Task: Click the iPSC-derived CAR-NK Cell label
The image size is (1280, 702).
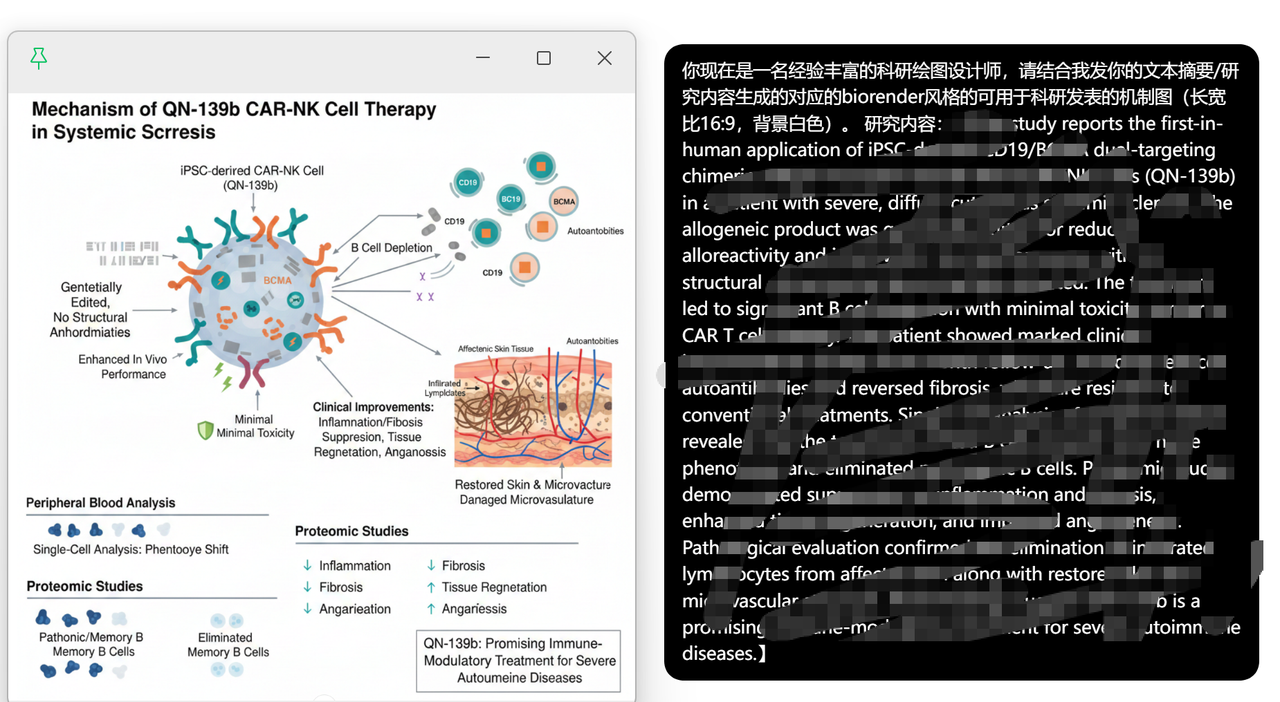Action: pos(250,177)
